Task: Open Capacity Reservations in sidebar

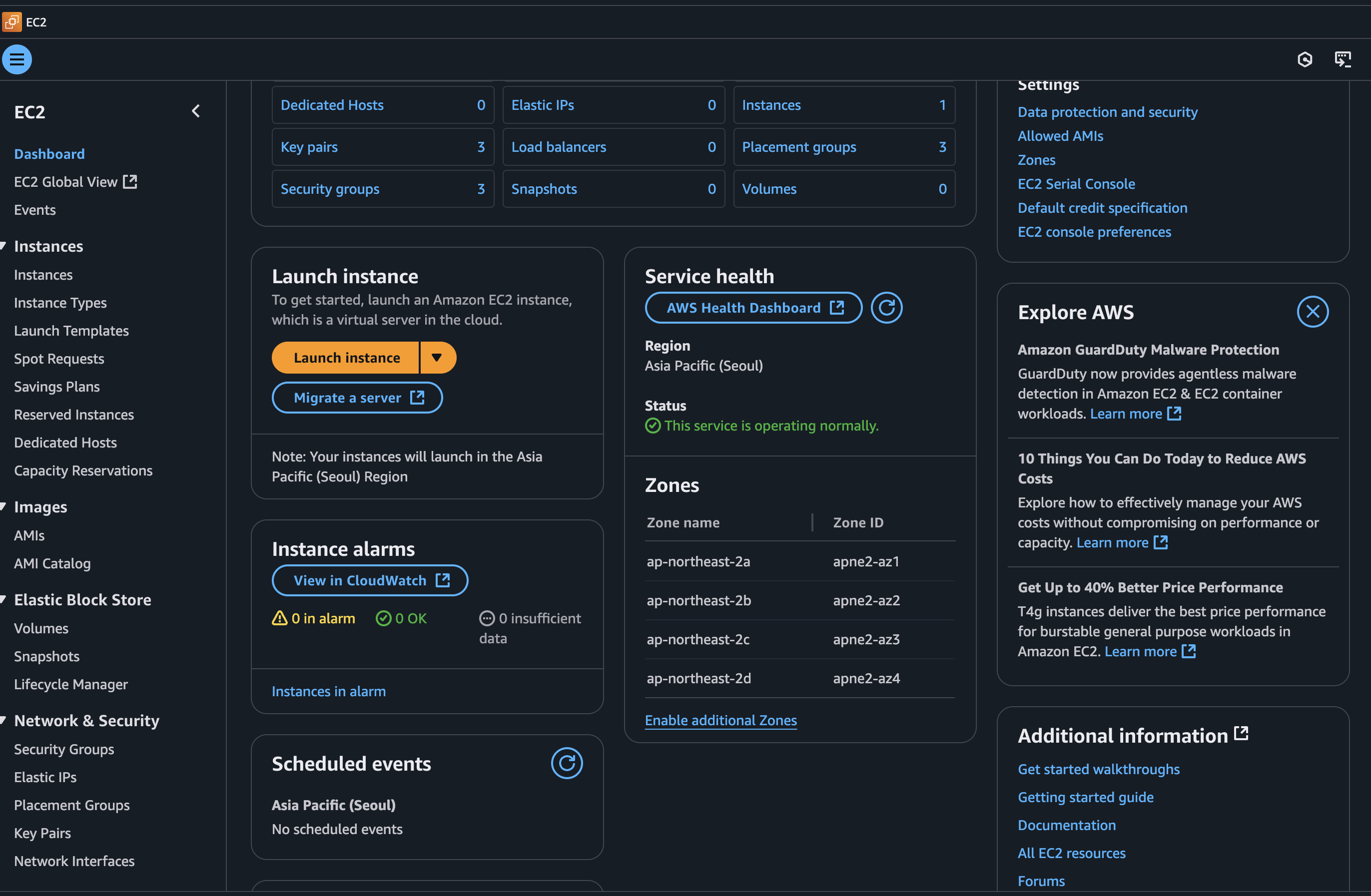Action: point(83,470)
